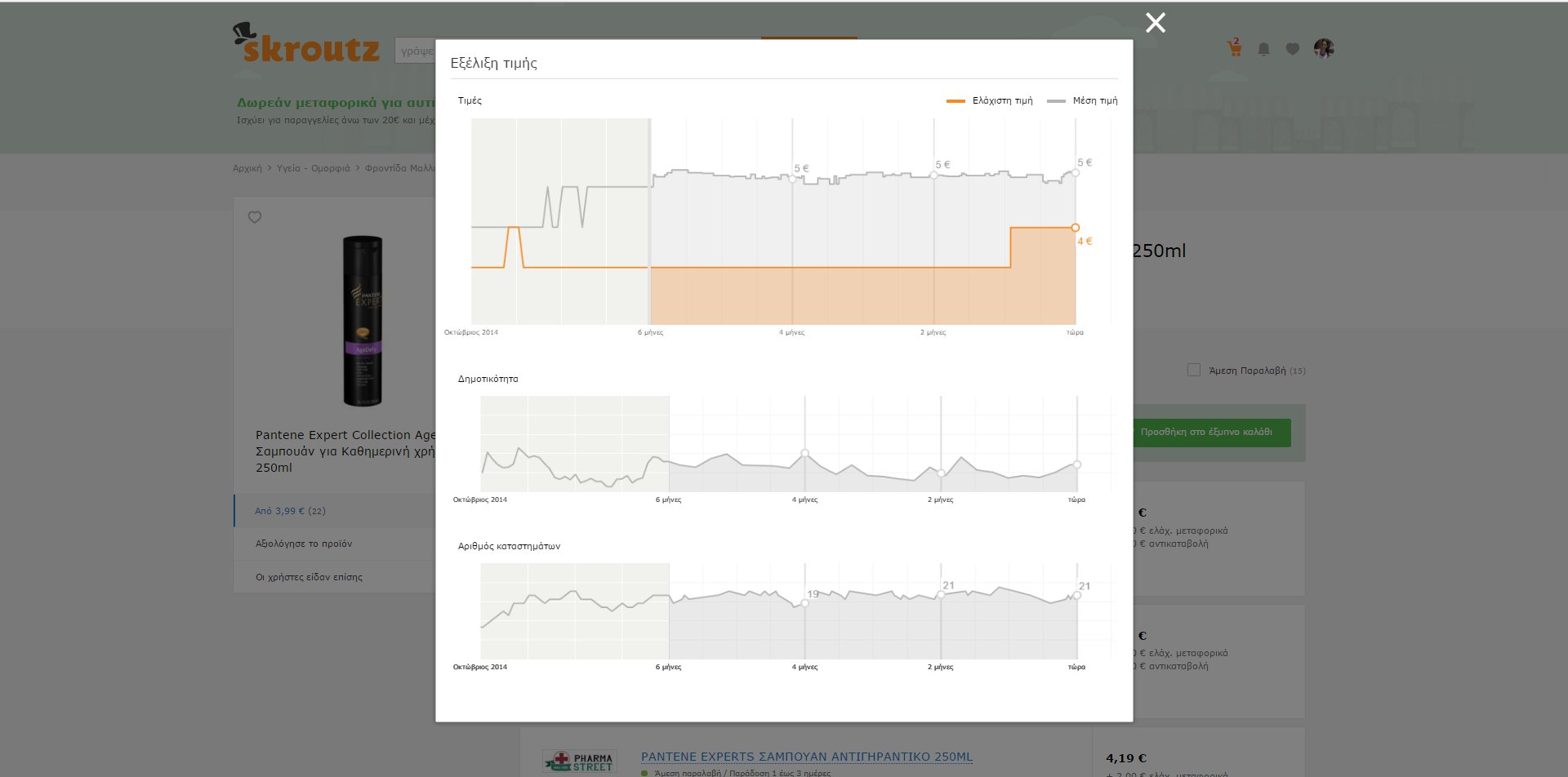The image size is (1568, 777).
Task: Click the Τιμές chart heading
Action: (470, 100)
